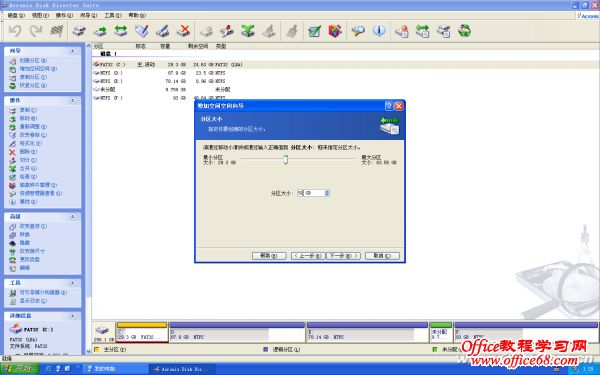Open the 向导 wizard menu in the menu bar
The height and width of the screenshot is (375, 600).
[88, 15]
